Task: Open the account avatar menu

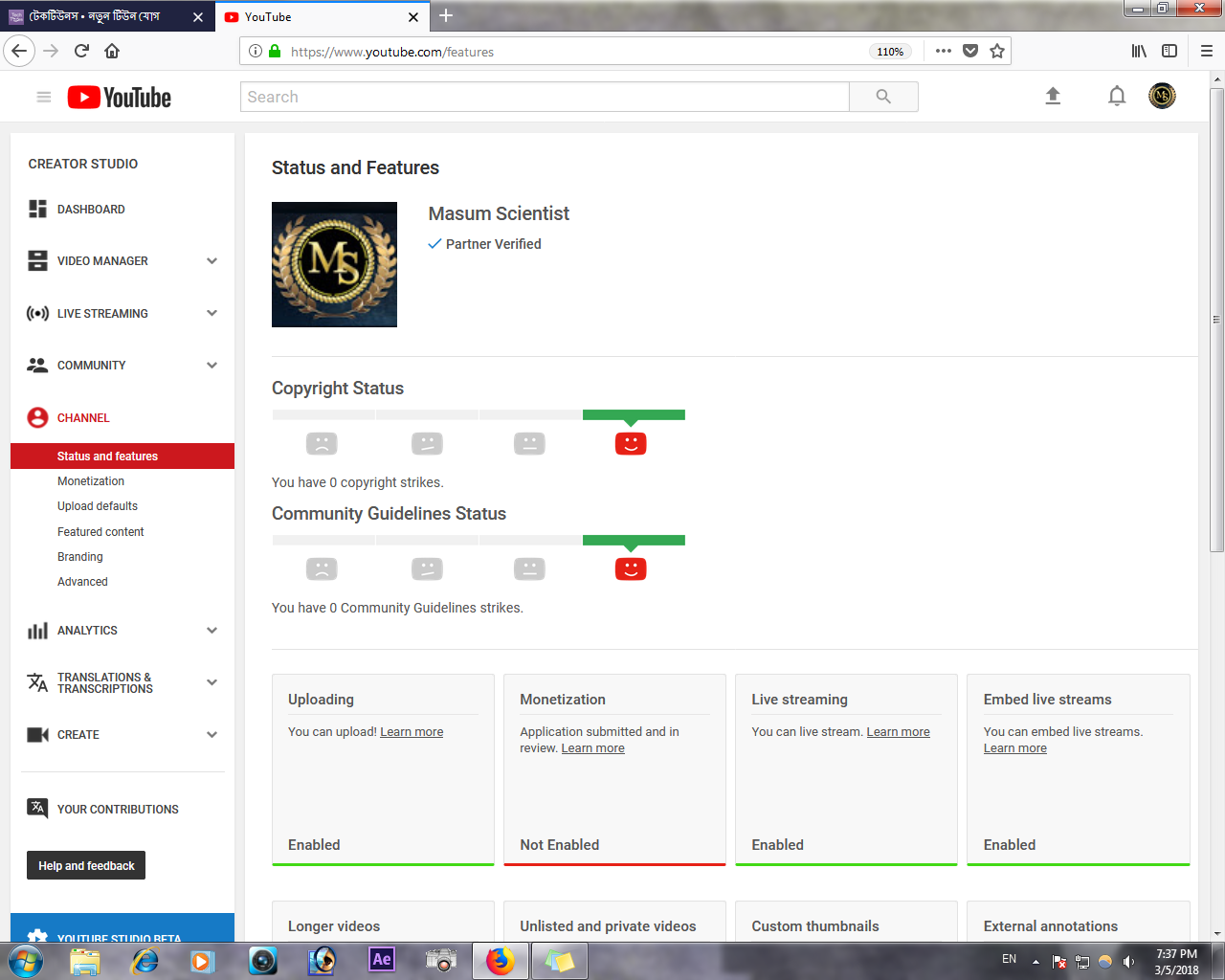Action: (1162, 96)
